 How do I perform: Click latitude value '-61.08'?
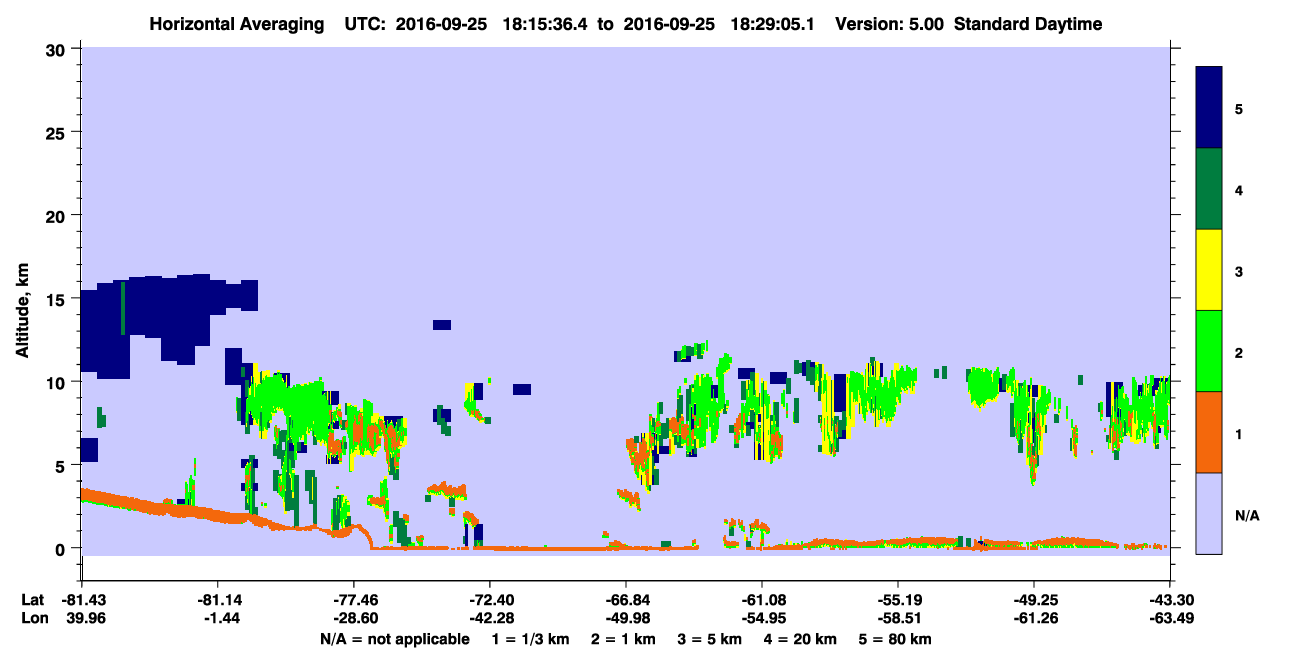pyautogui.click(x=761, y=600)
